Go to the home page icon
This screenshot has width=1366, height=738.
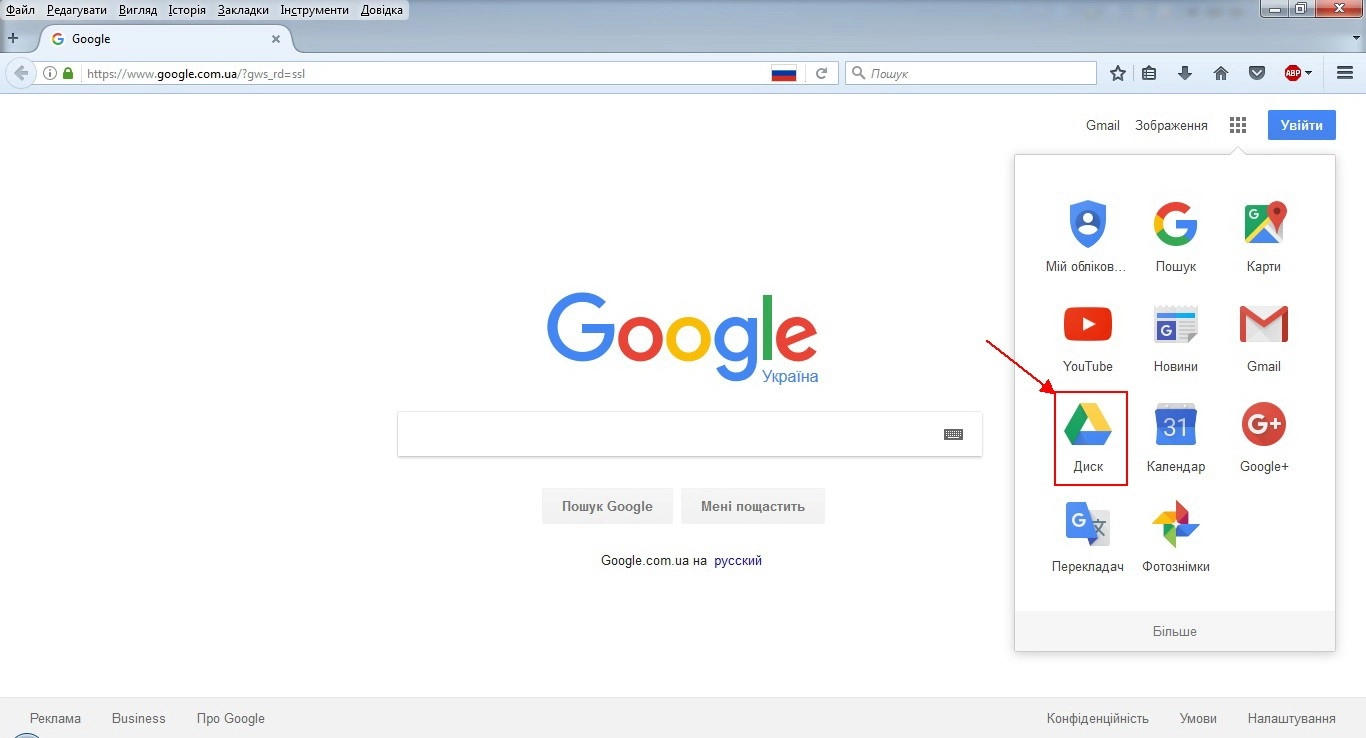(1220, 73)
